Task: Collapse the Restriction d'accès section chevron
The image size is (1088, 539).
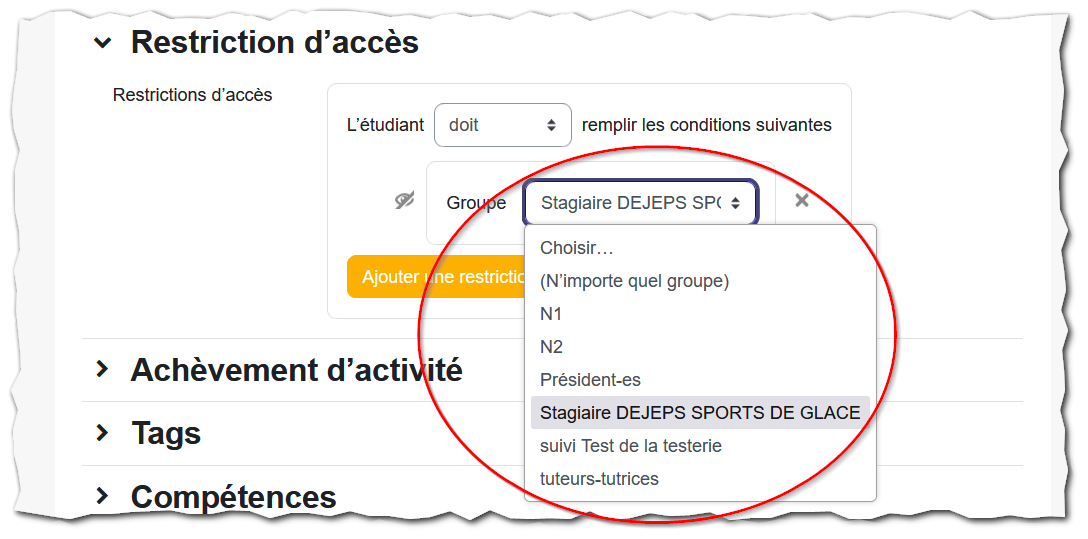Action: pyautogui.click(x=102, y=43)
